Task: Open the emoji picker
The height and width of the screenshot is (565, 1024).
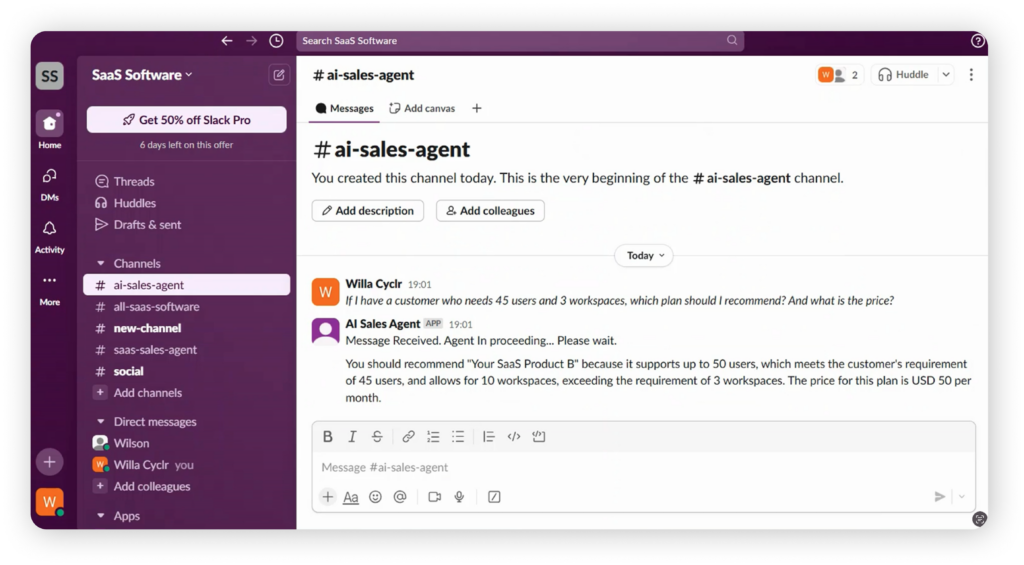Action: click(x=376, y=497)
